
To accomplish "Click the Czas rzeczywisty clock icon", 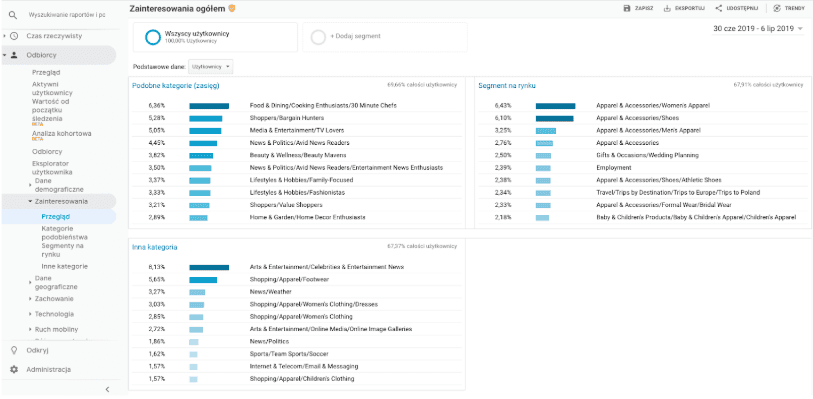I will (14, 36).
